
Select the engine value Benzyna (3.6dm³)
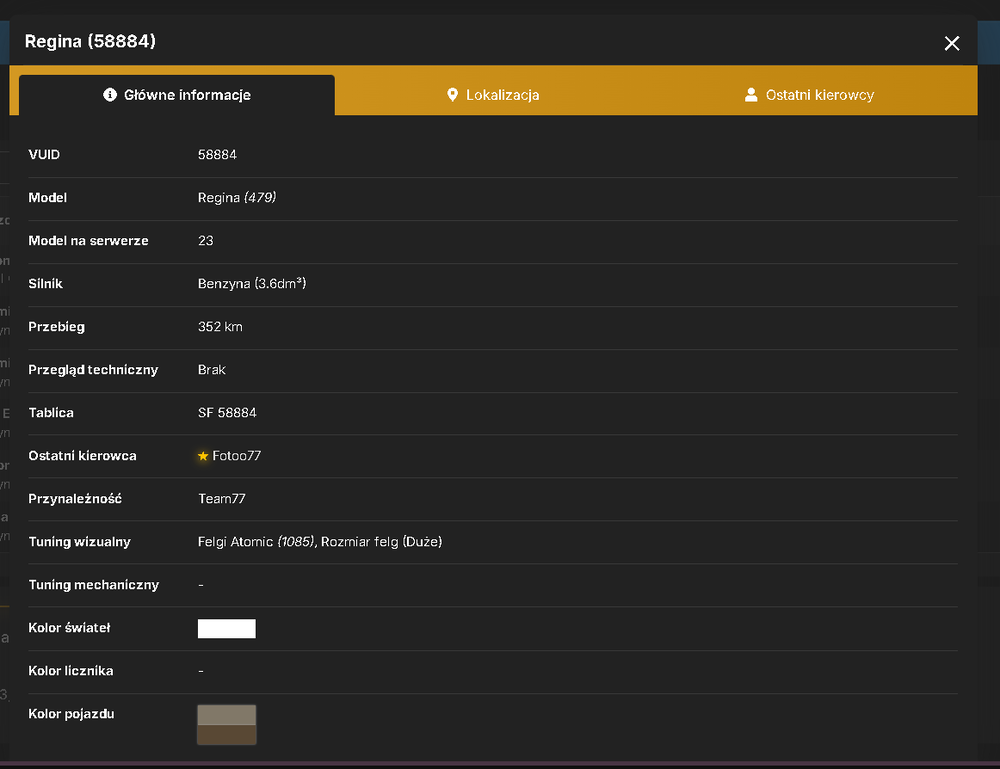point(252,284)
